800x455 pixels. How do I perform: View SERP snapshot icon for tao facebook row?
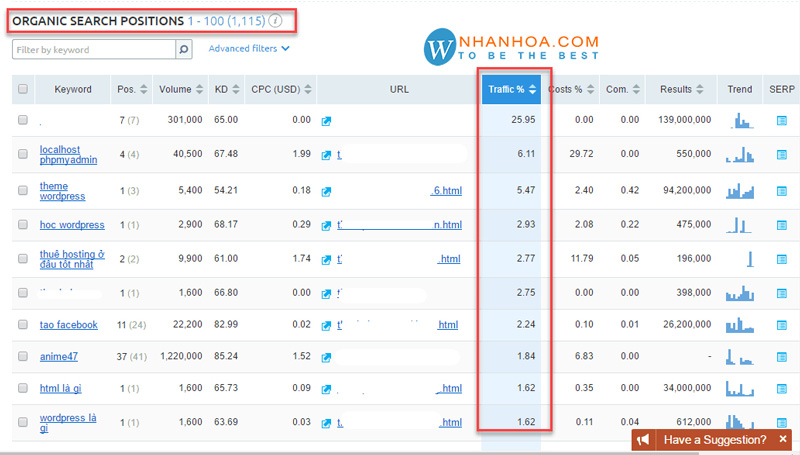click(781, 325)
